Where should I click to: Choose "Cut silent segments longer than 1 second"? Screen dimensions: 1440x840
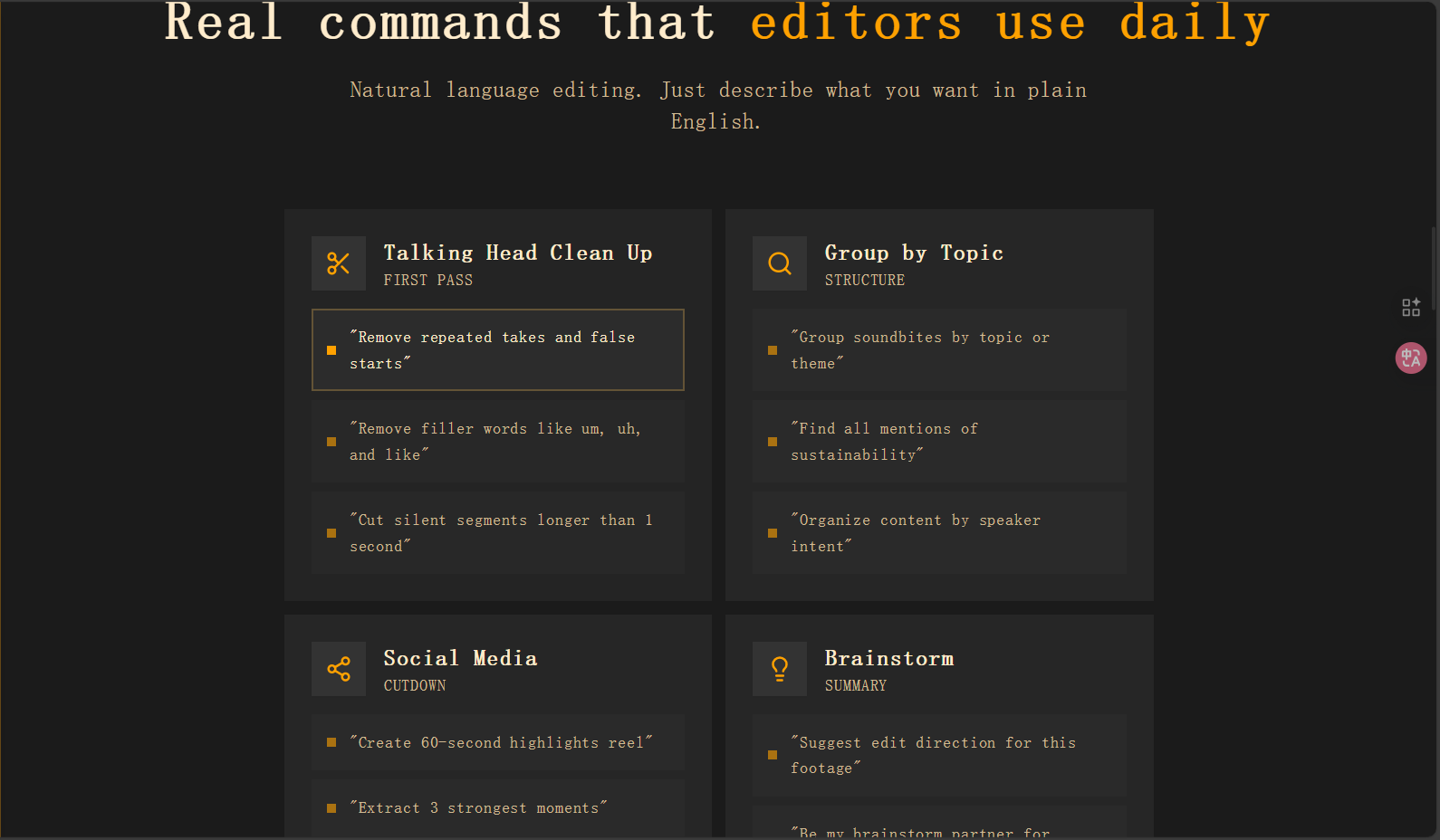[498, 533]
